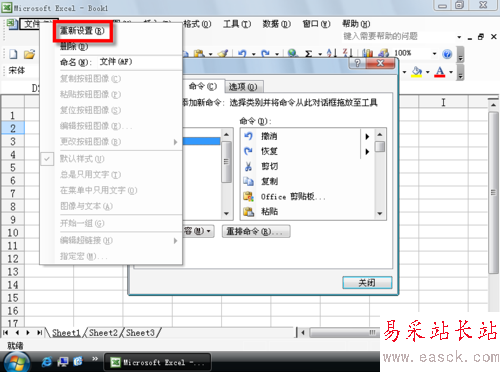Click the Undo toolbar icon
Screen dimensions: 500x372
242,53
